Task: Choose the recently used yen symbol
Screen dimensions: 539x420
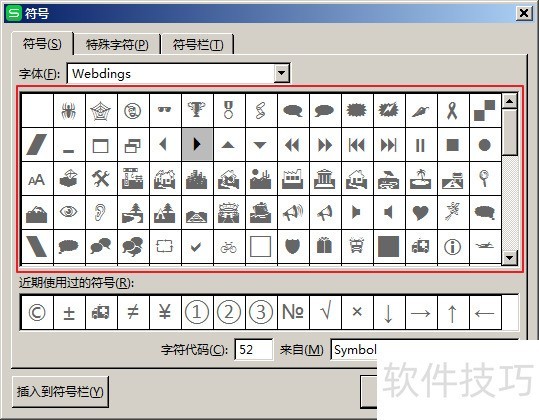Action: click(165, 312)
